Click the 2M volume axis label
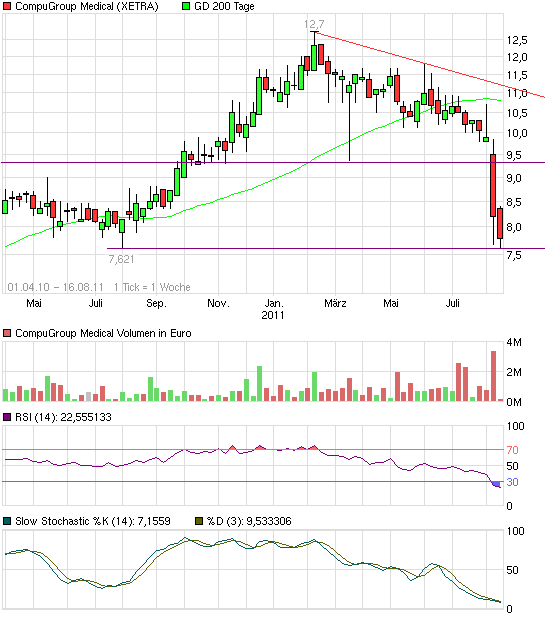Viewport: 545px width, 618px height. pos(514,372)
